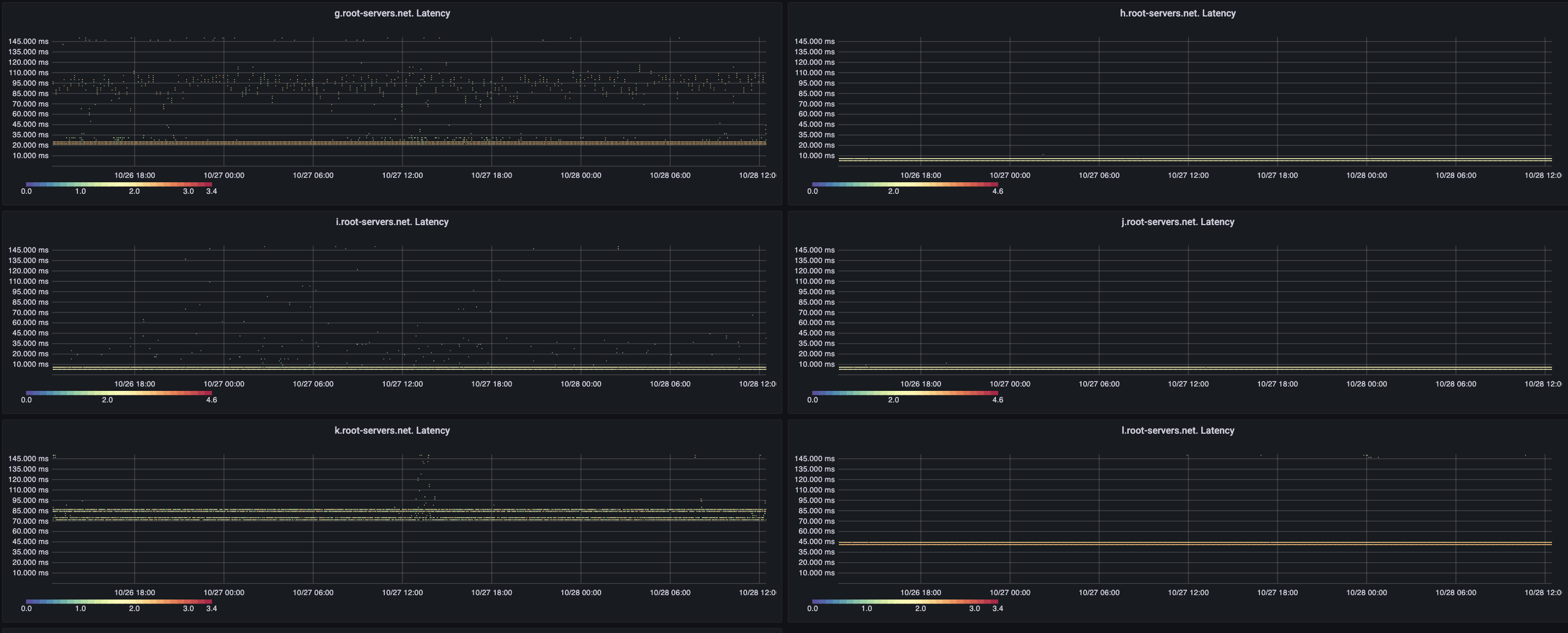Open the g.root-servers.net. Latency panel title menu
This screenshot has height=633, width=1568.
click(392, 13)
